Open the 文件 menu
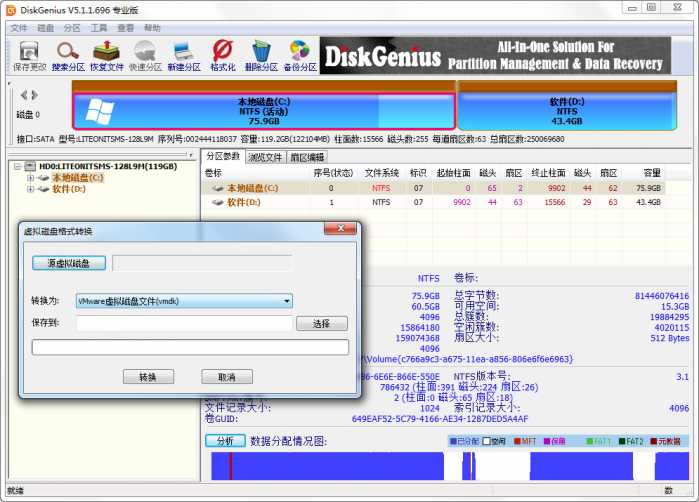699x502 pixels. pyautogui.click(x=19, y=28)
